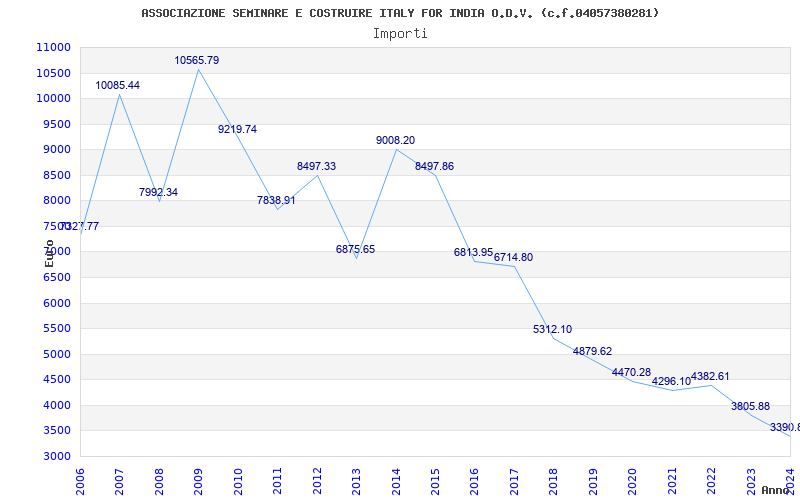
Task: Select data label 10565.79
Action: coord(196,60)
